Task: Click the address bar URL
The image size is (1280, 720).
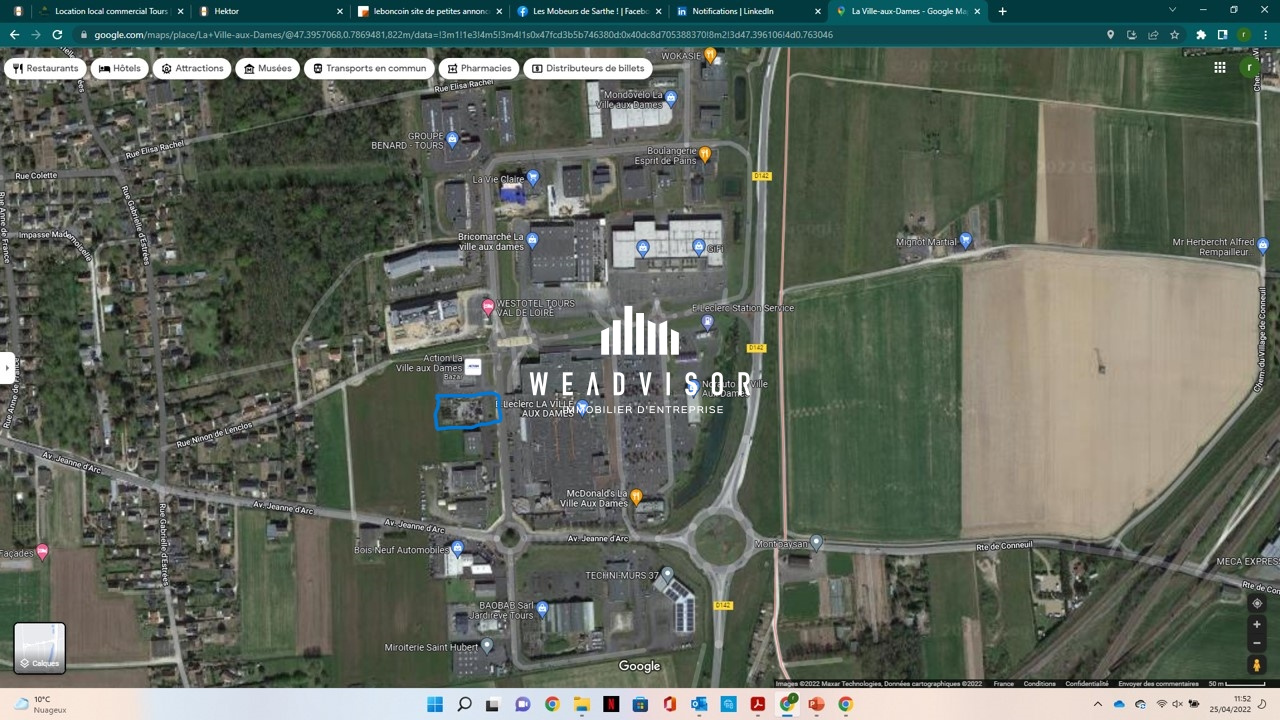Action: [463, 34]
